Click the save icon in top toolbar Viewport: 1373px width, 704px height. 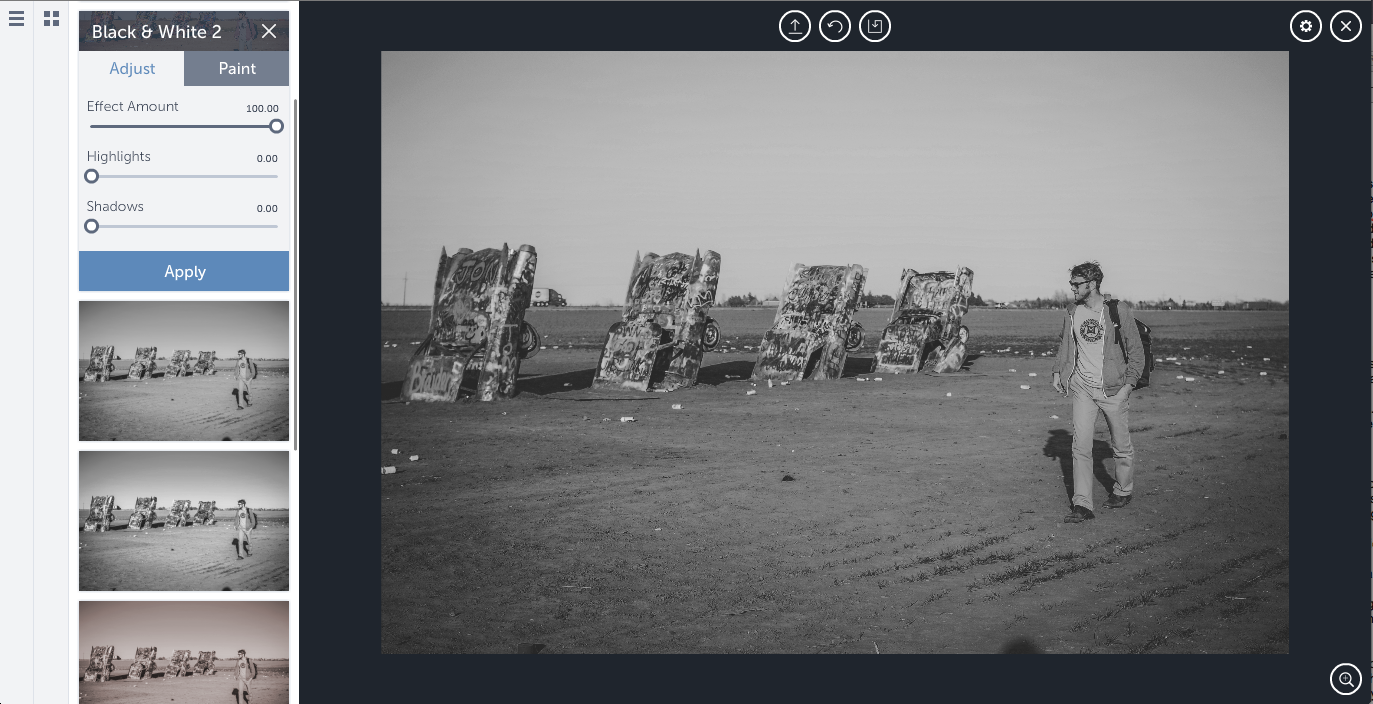(875, 26)
